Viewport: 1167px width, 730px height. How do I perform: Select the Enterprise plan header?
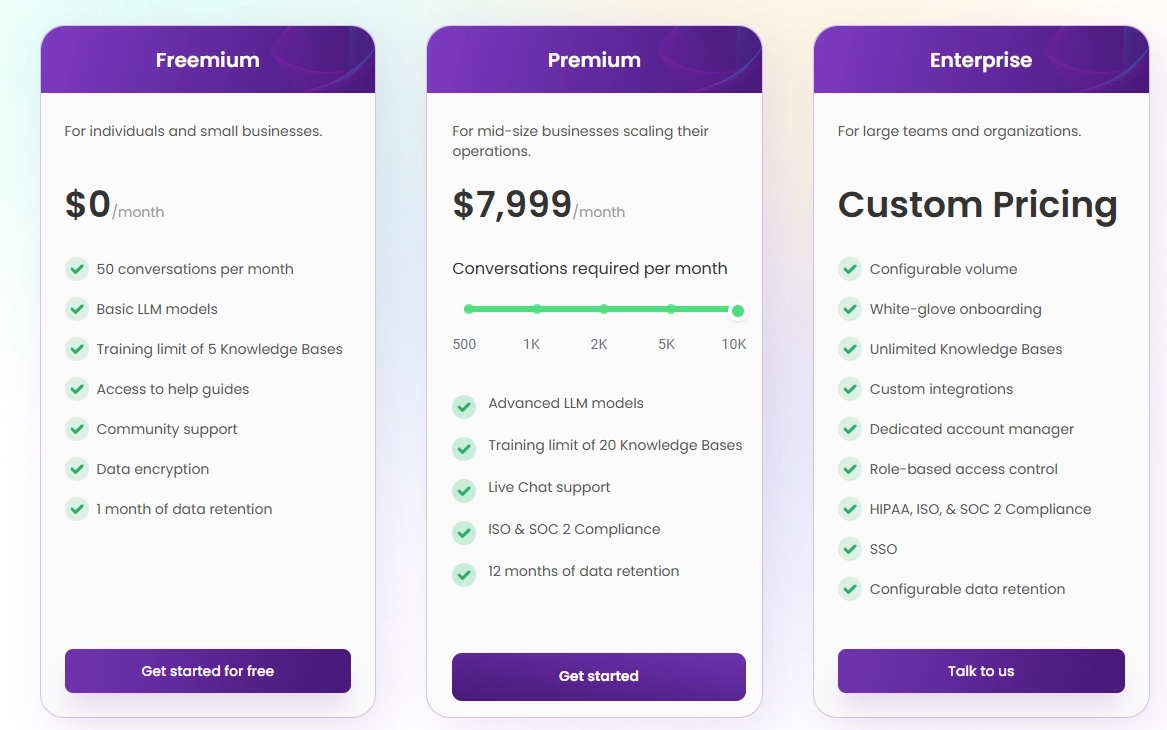[x=981, y=60]
